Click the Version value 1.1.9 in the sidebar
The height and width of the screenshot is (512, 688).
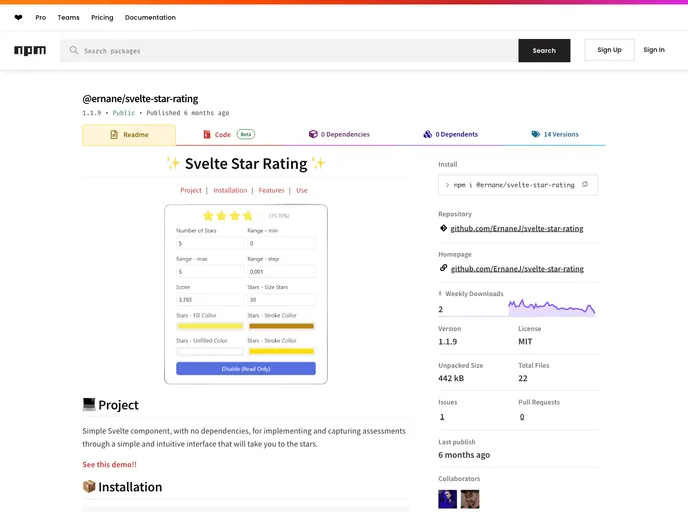[448, 341]
